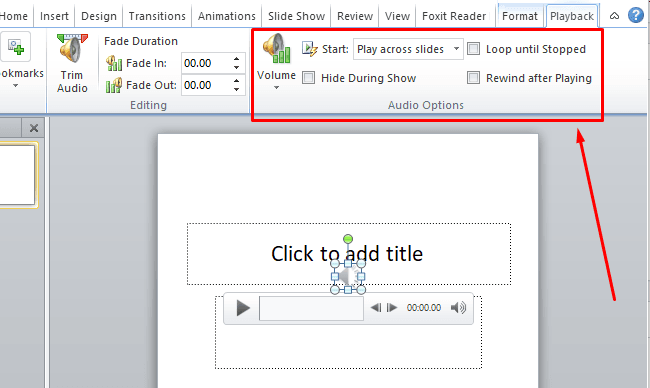Click the 00:00.00 audio time display
Screen dimensions: 650x388
(x=424, y=308)
